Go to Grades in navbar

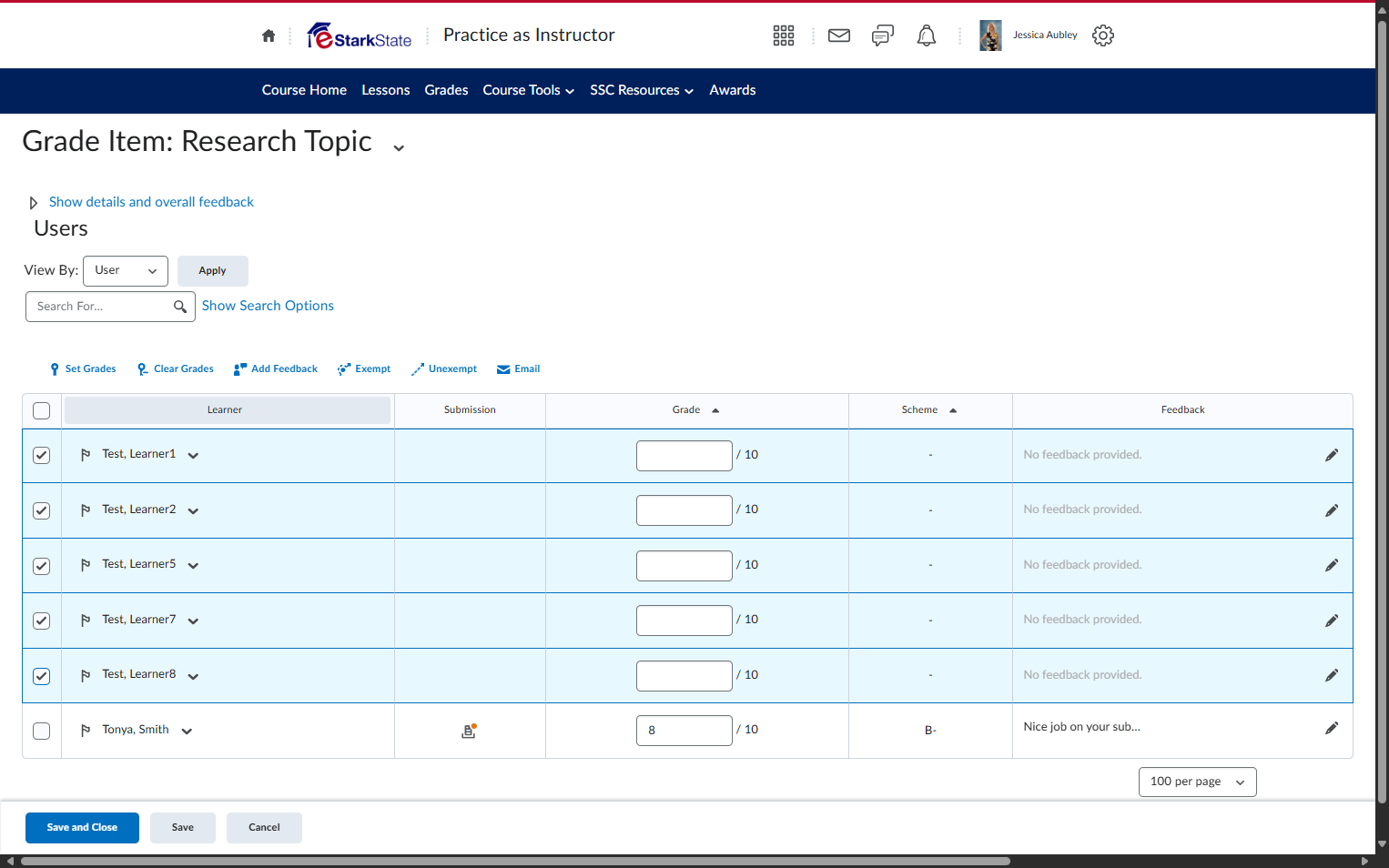pyautogui.click(x=446, y=90)
